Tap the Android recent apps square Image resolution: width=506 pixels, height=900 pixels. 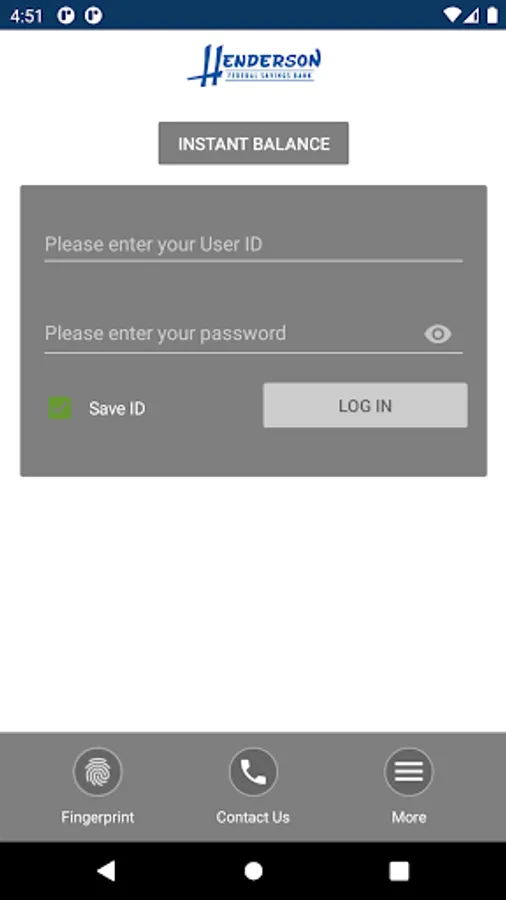[x=399, y=871]
